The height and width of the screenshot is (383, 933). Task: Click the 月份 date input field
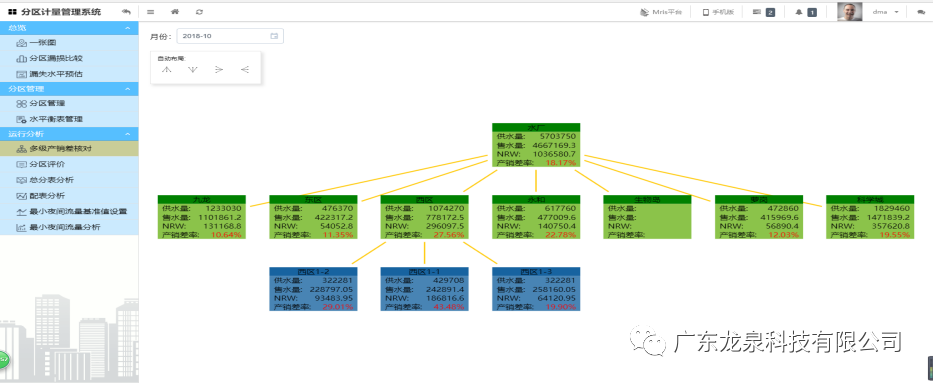[x=230, y=36]
